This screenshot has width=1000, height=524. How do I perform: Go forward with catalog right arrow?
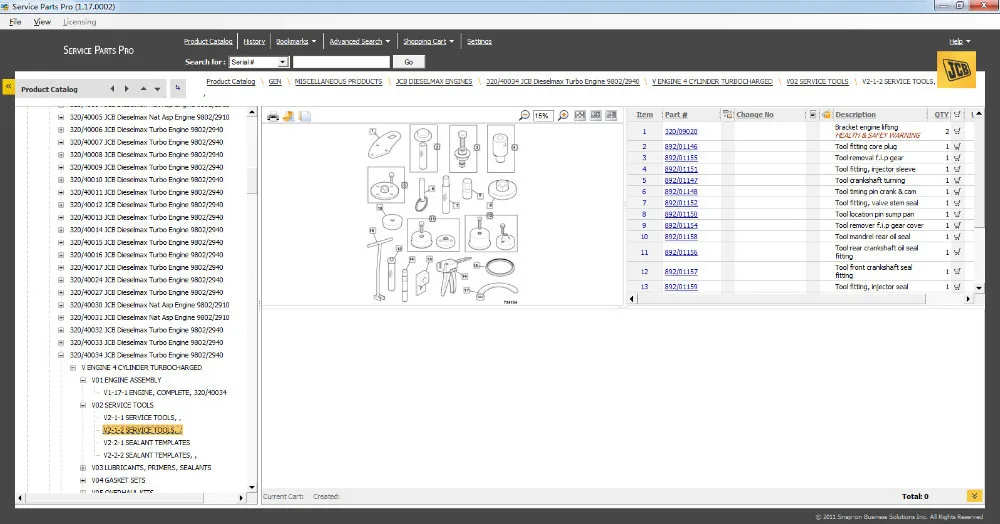[127, 89]
